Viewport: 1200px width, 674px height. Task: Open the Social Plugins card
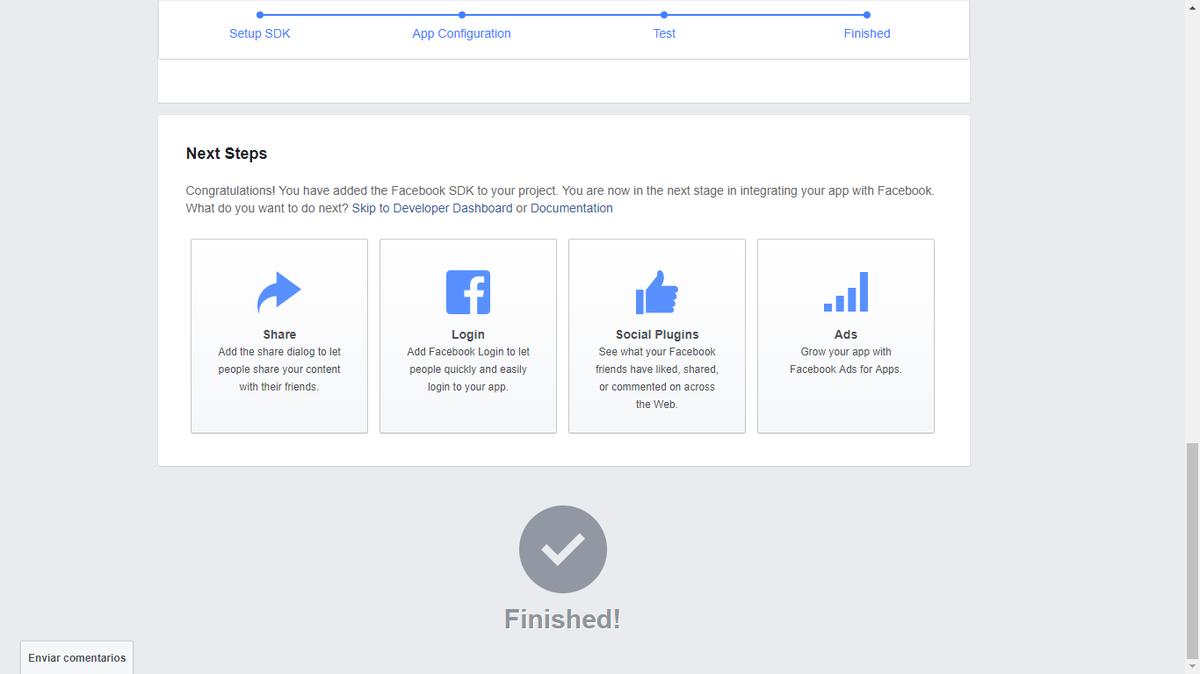656,335
